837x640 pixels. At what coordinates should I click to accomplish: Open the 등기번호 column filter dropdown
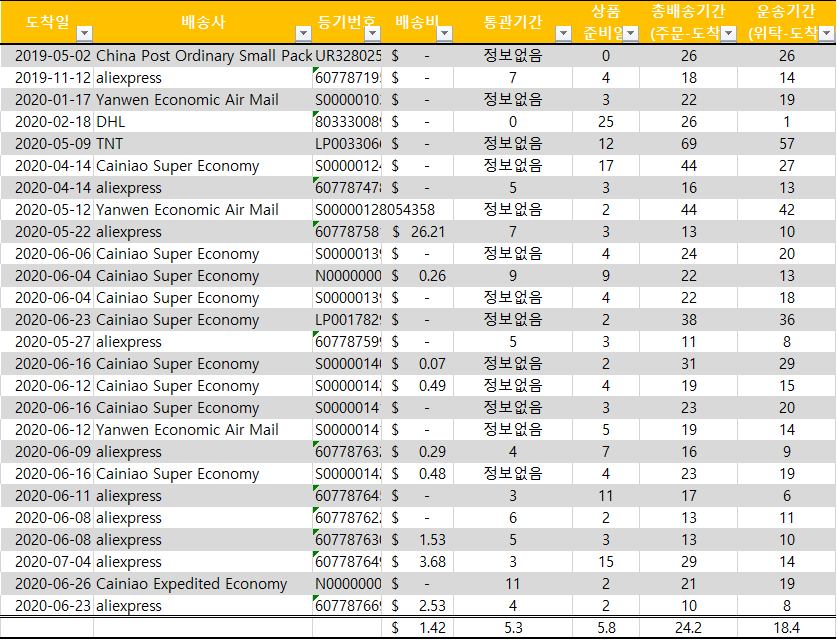click(373, 34)
